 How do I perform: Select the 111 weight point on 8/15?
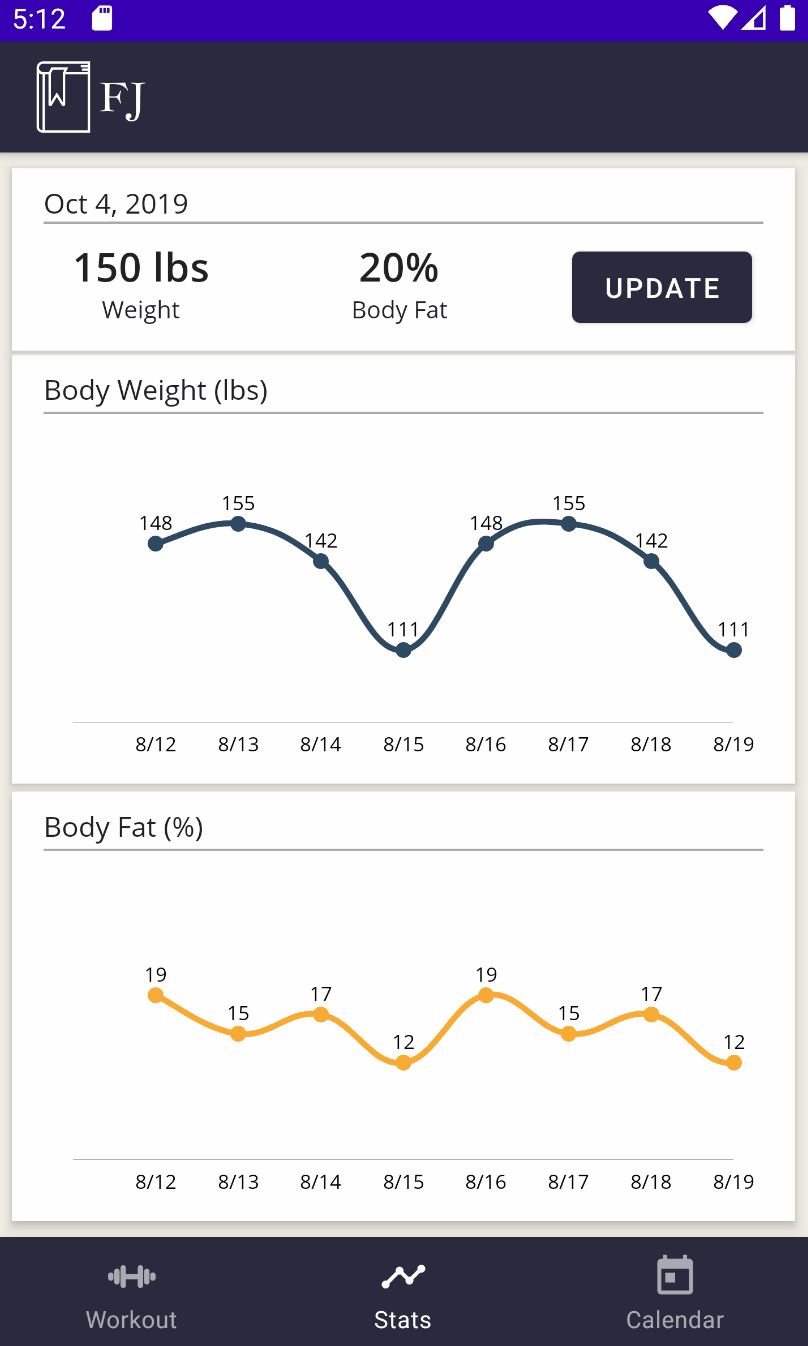tap(403, 649)
